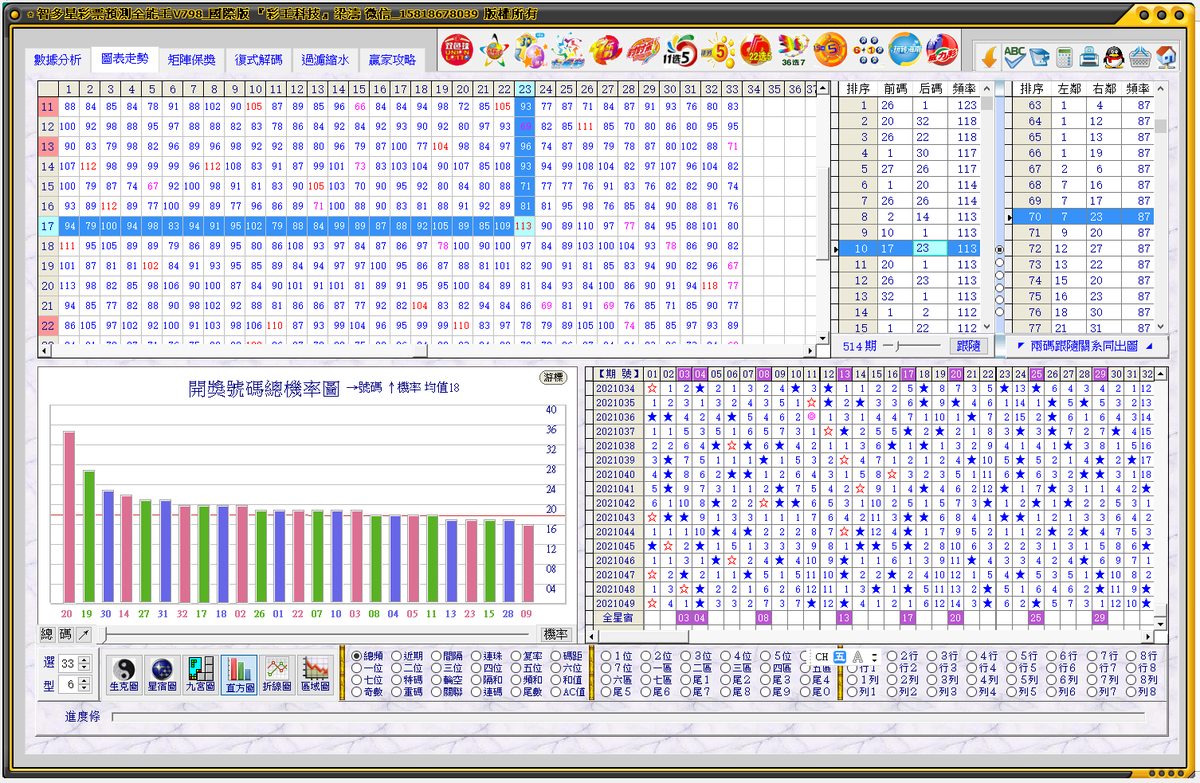The height and width of the screenshot is (783, 1200).
Task: Open the 復式解碼 tab
Action: [259, 60]
